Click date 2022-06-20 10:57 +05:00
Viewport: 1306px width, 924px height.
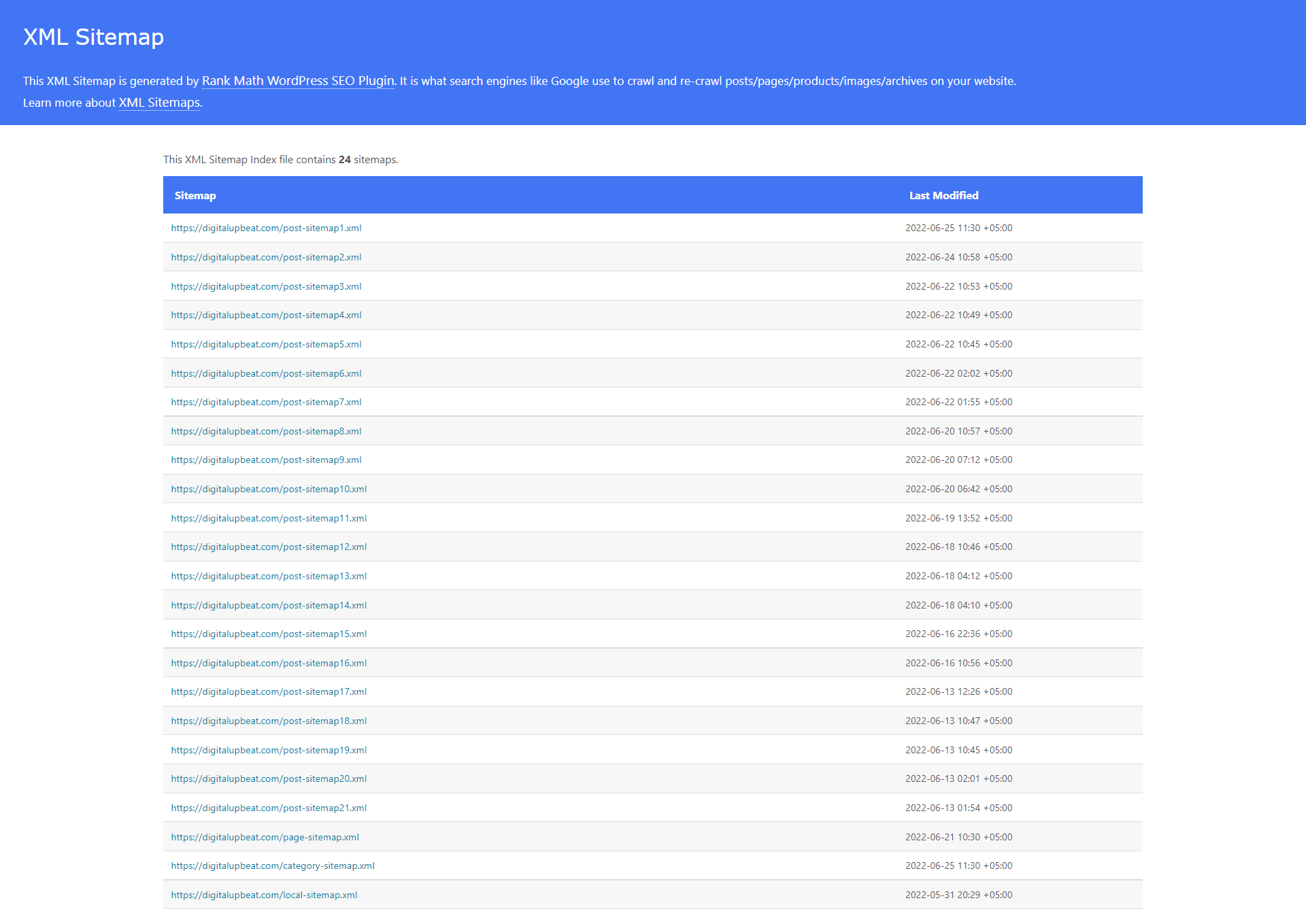pyautogui.click(x=958, y=431)
